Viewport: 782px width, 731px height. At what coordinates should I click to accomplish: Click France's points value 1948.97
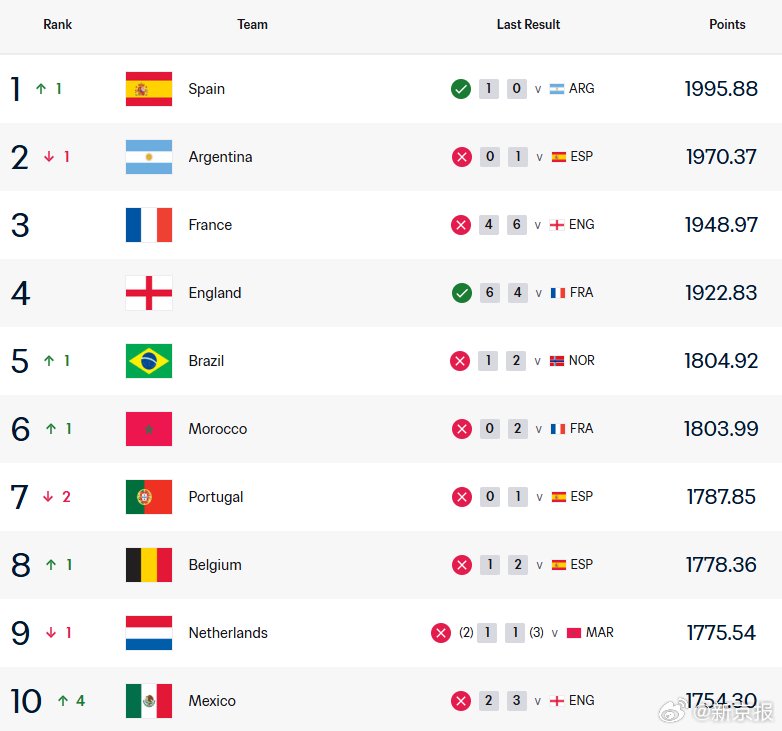click(721, 225)
